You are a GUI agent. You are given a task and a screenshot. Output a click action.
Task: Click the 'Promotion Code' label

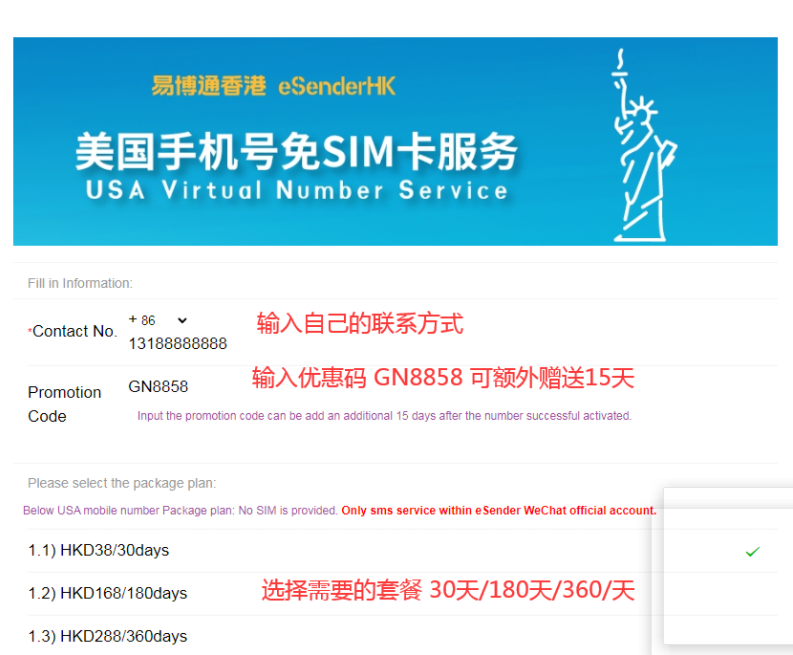click(65, 404)
